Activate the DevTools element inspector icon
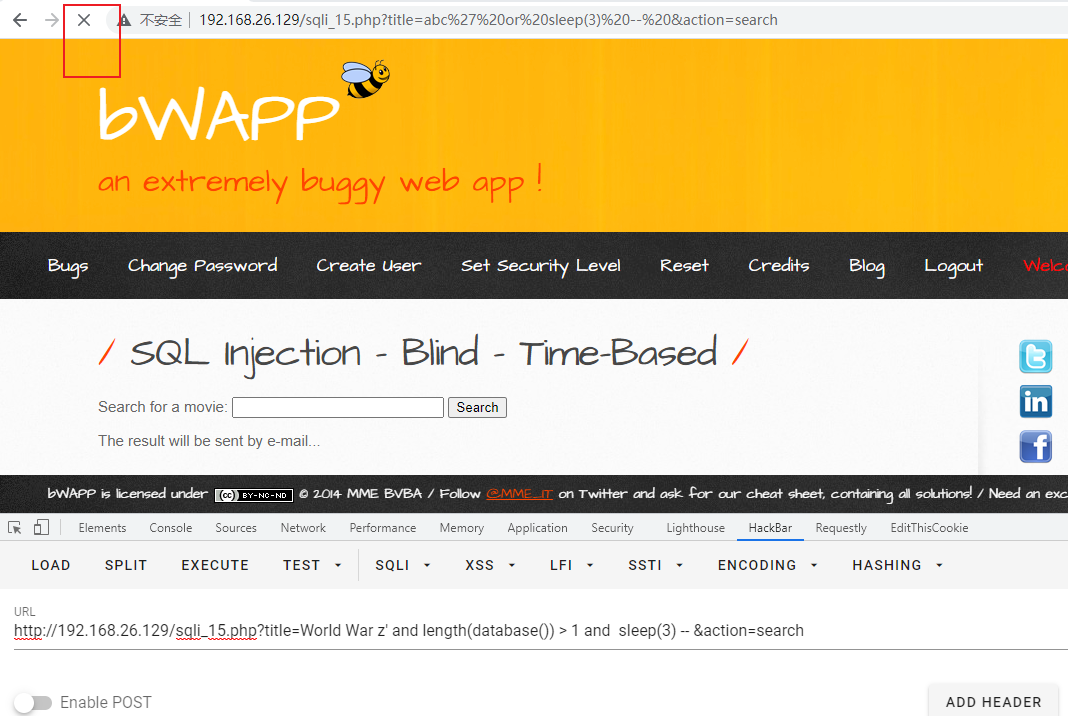 coord(14,527)
